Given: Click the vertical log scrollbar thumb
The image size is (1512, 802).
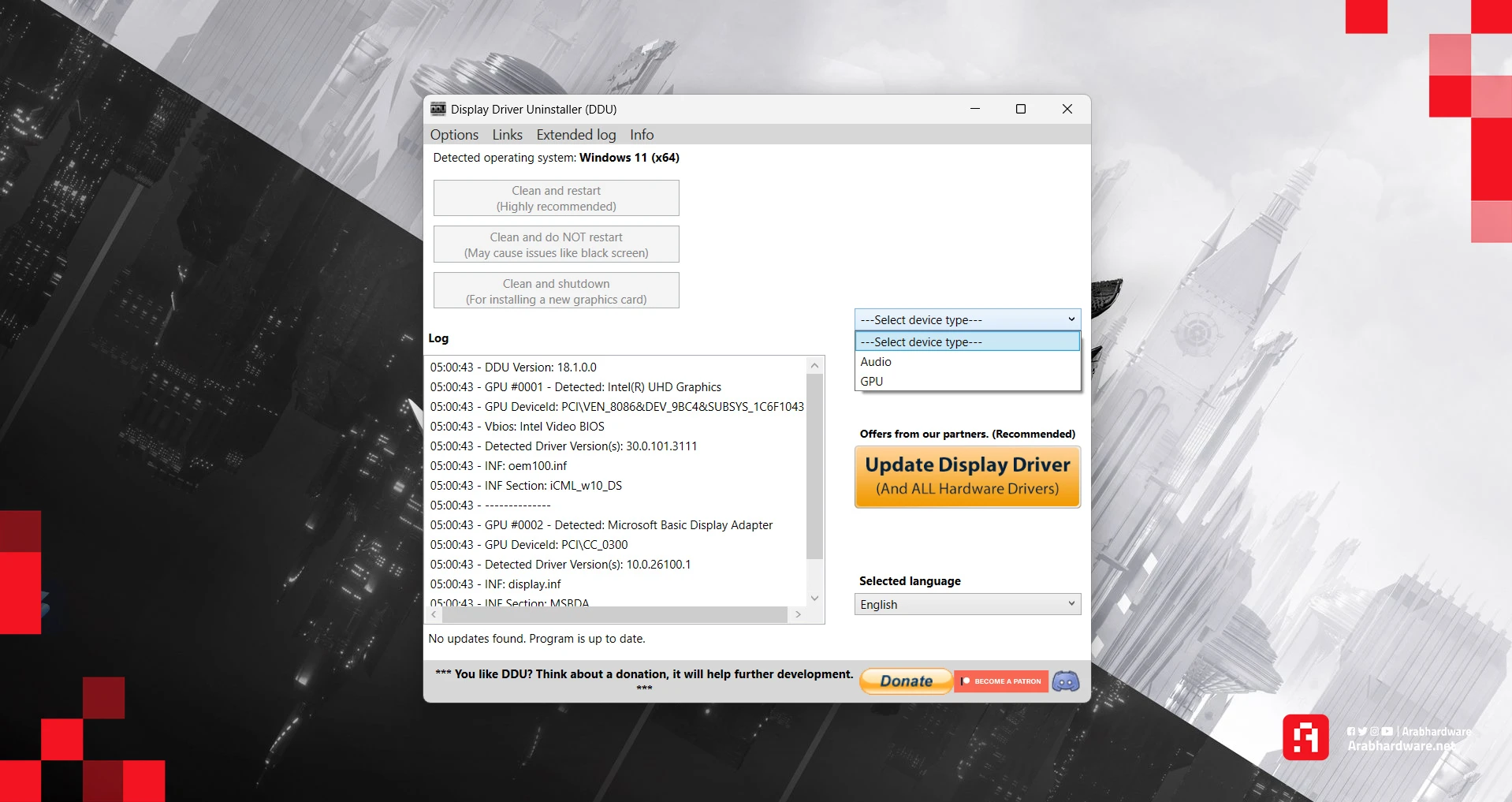Looking at the screenshot, I should [815, 466].
